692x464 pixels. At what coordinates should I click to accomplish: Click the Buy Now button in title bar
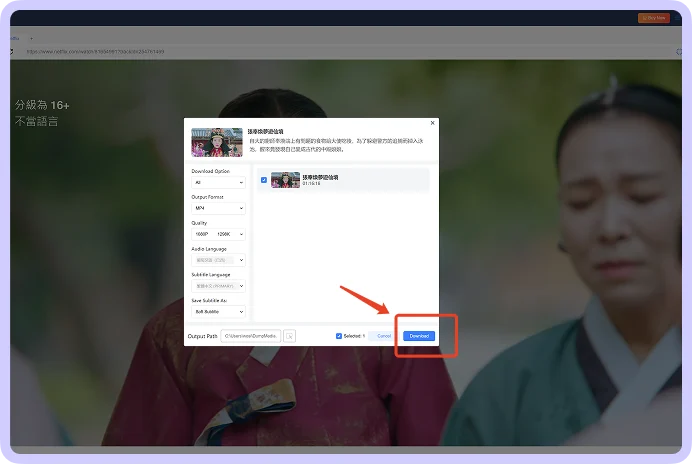[x=654, y=18]
